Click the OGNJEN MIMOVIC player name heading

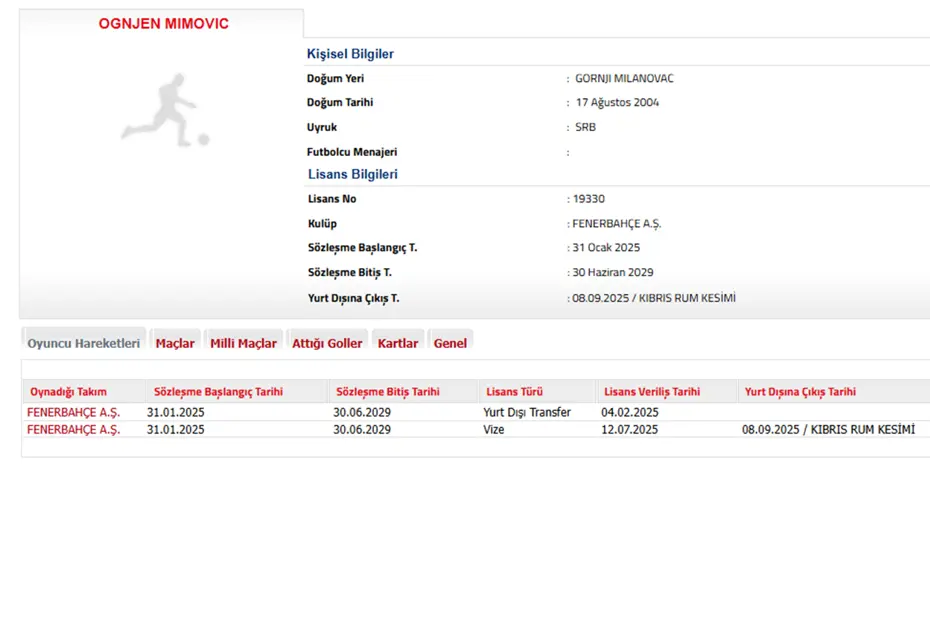point(164,24)
